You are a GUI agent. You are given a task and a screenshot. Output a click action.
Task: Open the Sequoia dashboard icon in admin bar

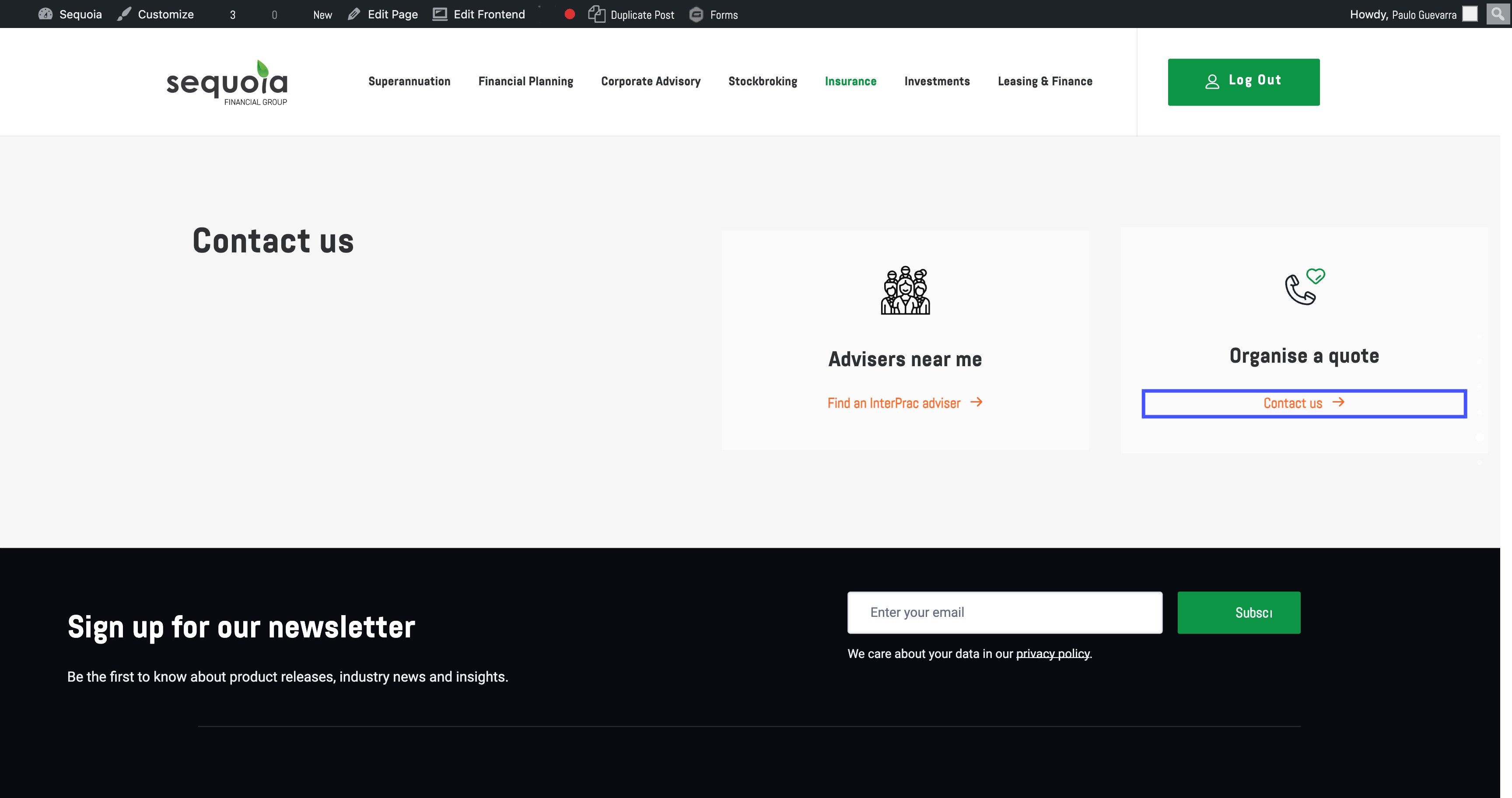pyautogui.click(x=45, y=14)
